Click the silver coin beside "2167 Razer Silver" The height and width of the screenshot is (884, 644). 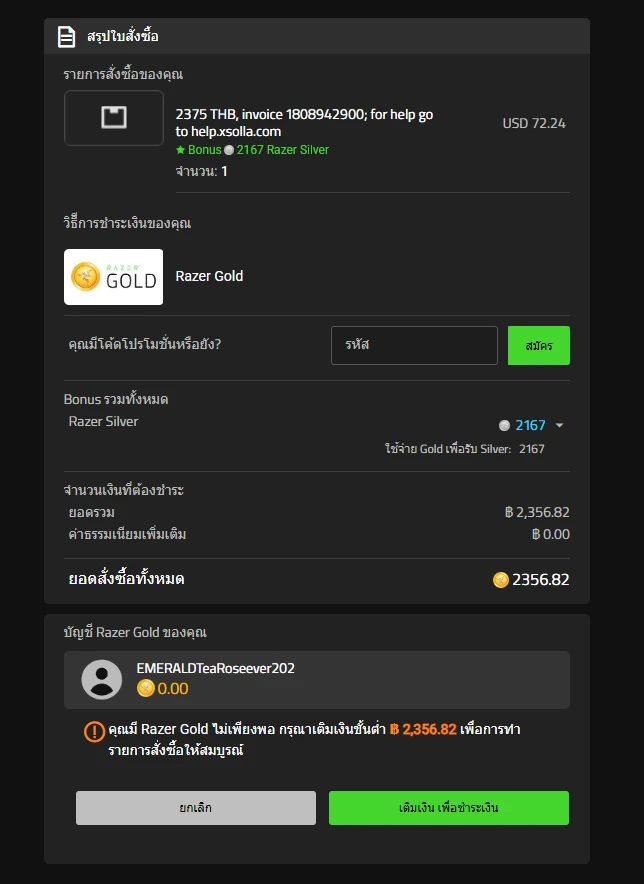tap(229, 150)
